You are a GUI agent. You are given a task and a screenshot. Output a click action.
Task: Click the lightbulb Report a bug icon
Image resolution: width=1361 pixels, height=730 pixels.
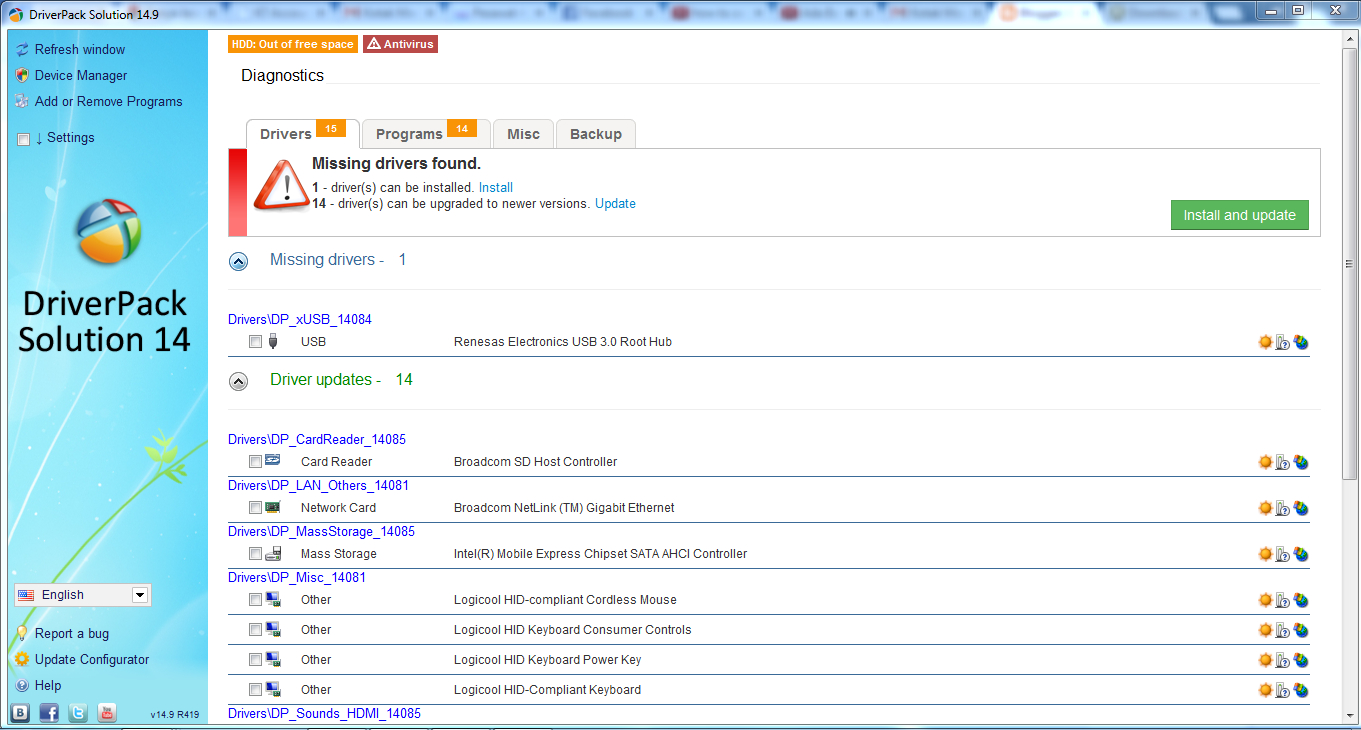pyautogui.click(x=22, y=633)
